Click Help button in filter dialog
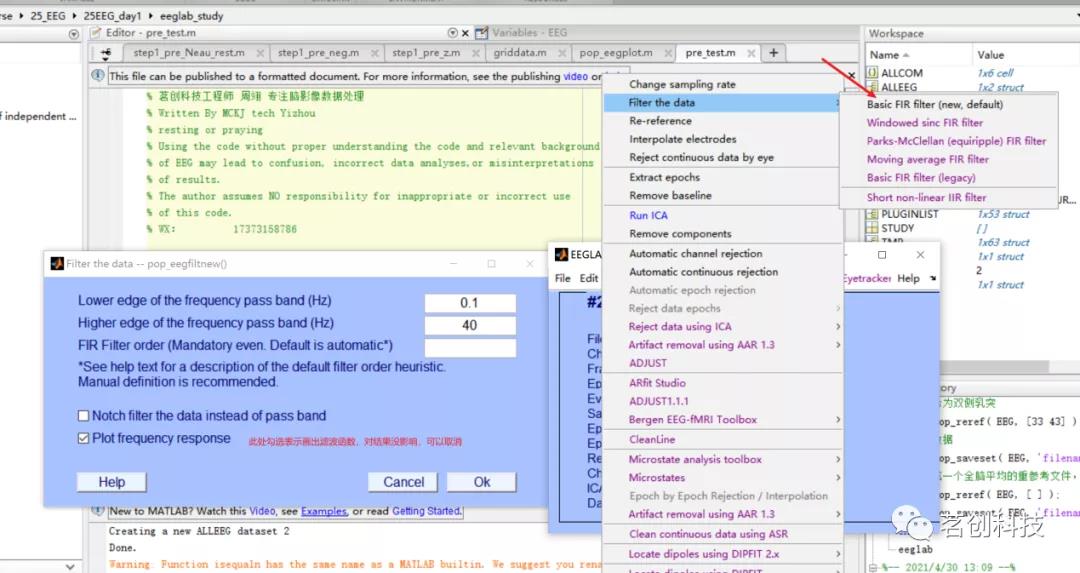 [x=112, y=482]
